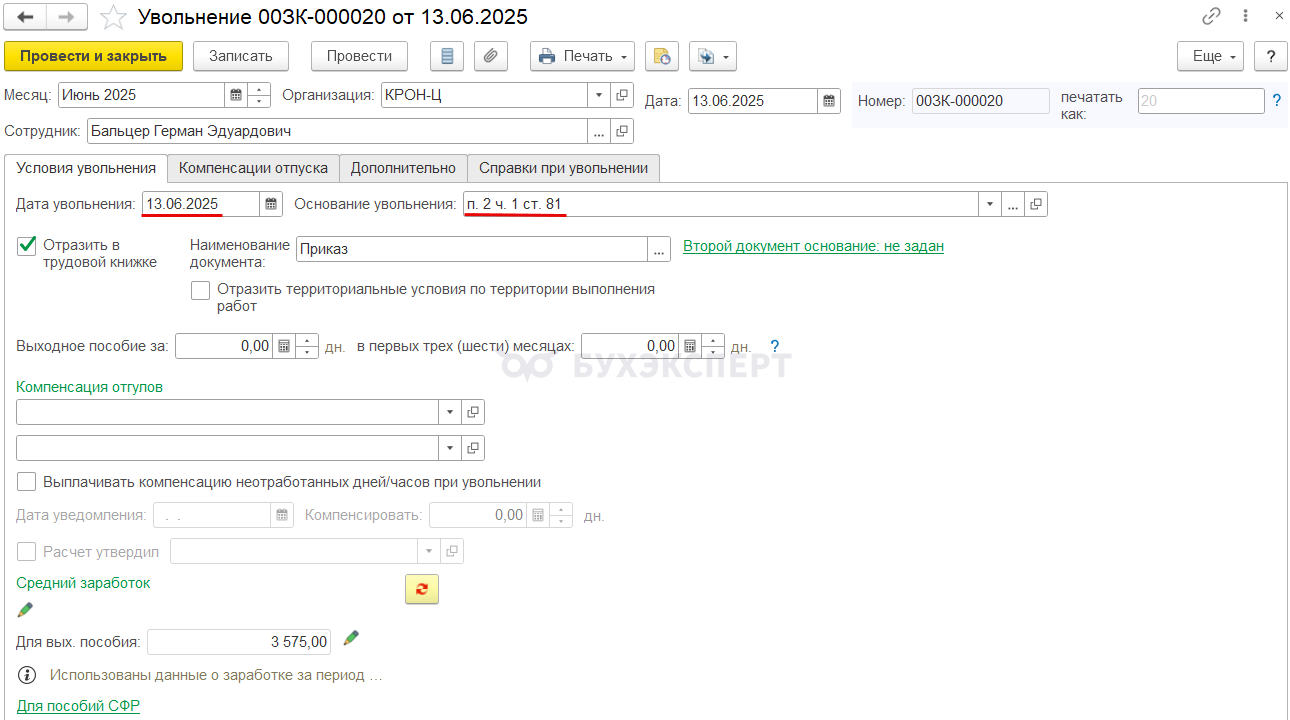The image size is (1290, 720).
Task: Open calendar for Дата увольнения
Action: 271,204
